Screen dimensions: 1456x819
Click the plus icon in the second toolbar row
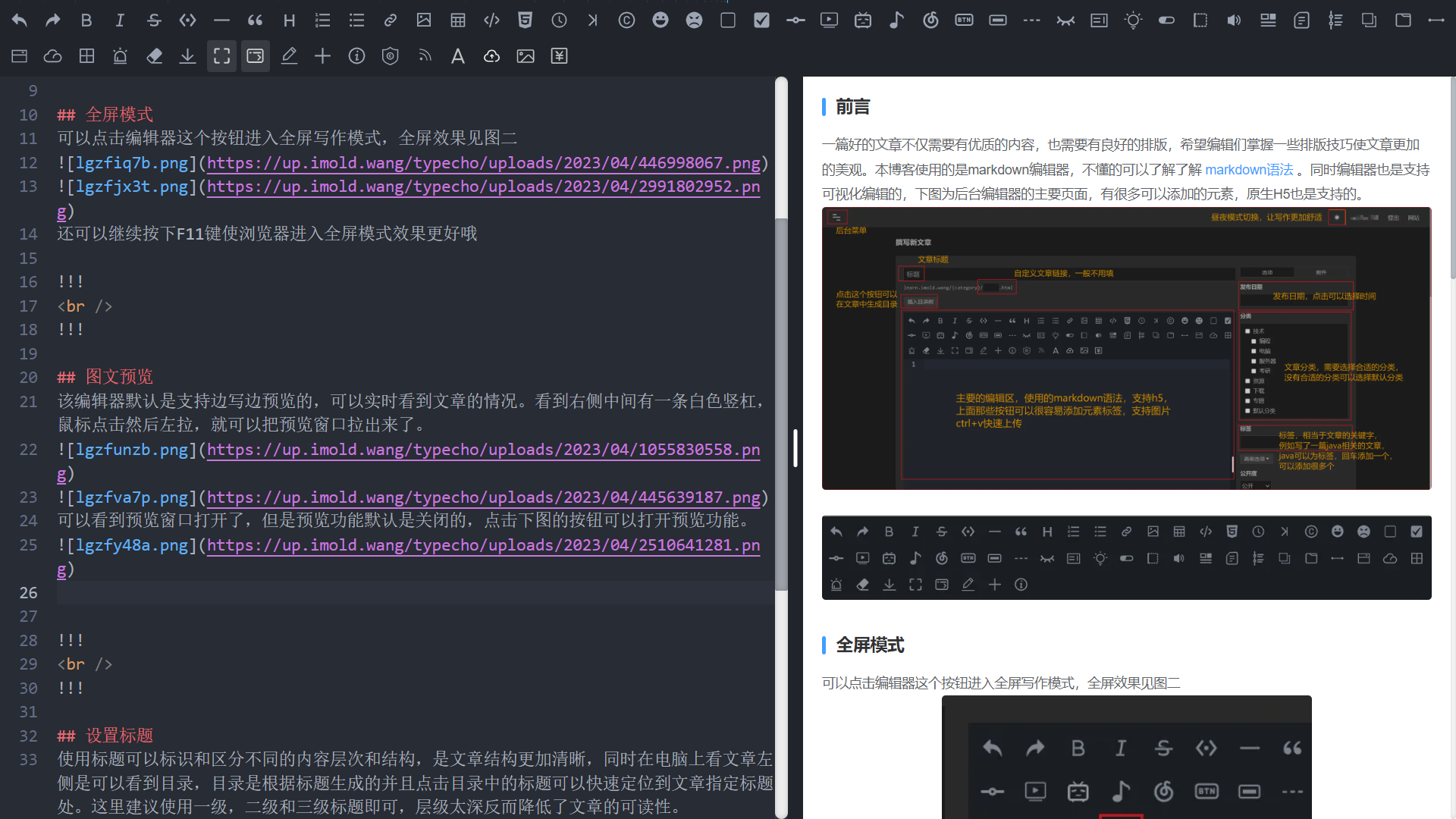tap(322, 55)
